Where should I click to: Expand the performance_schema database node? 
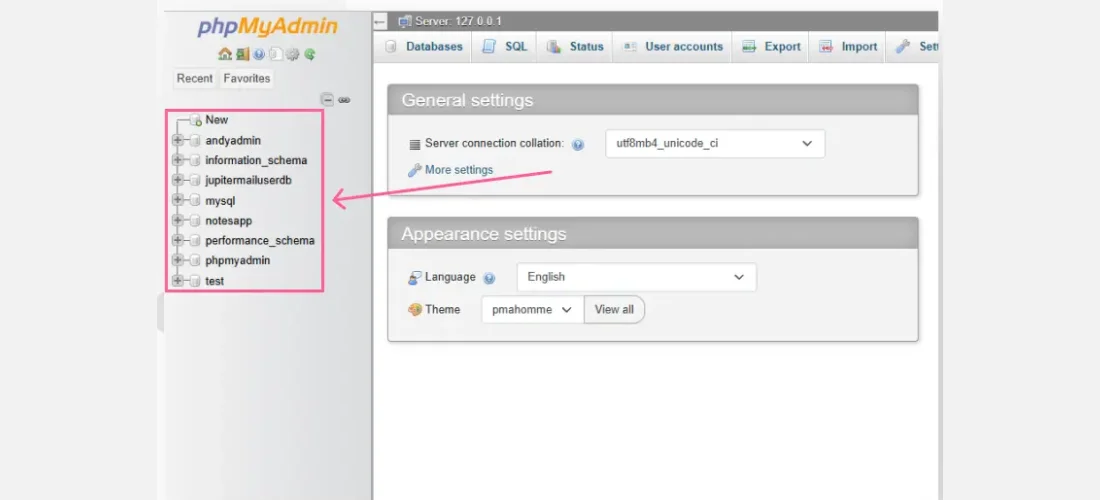click(177, 241)
